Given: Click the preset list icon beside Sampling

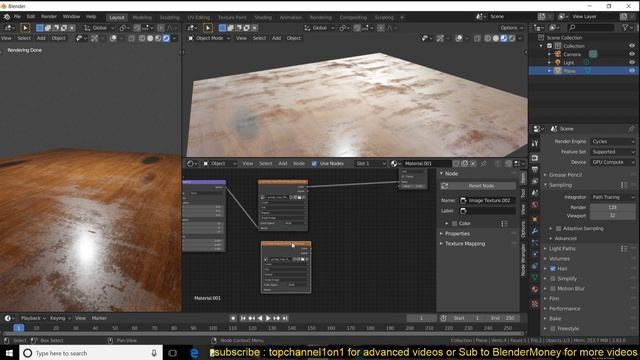Looking at the screenshot, I should tap(624, 185).
